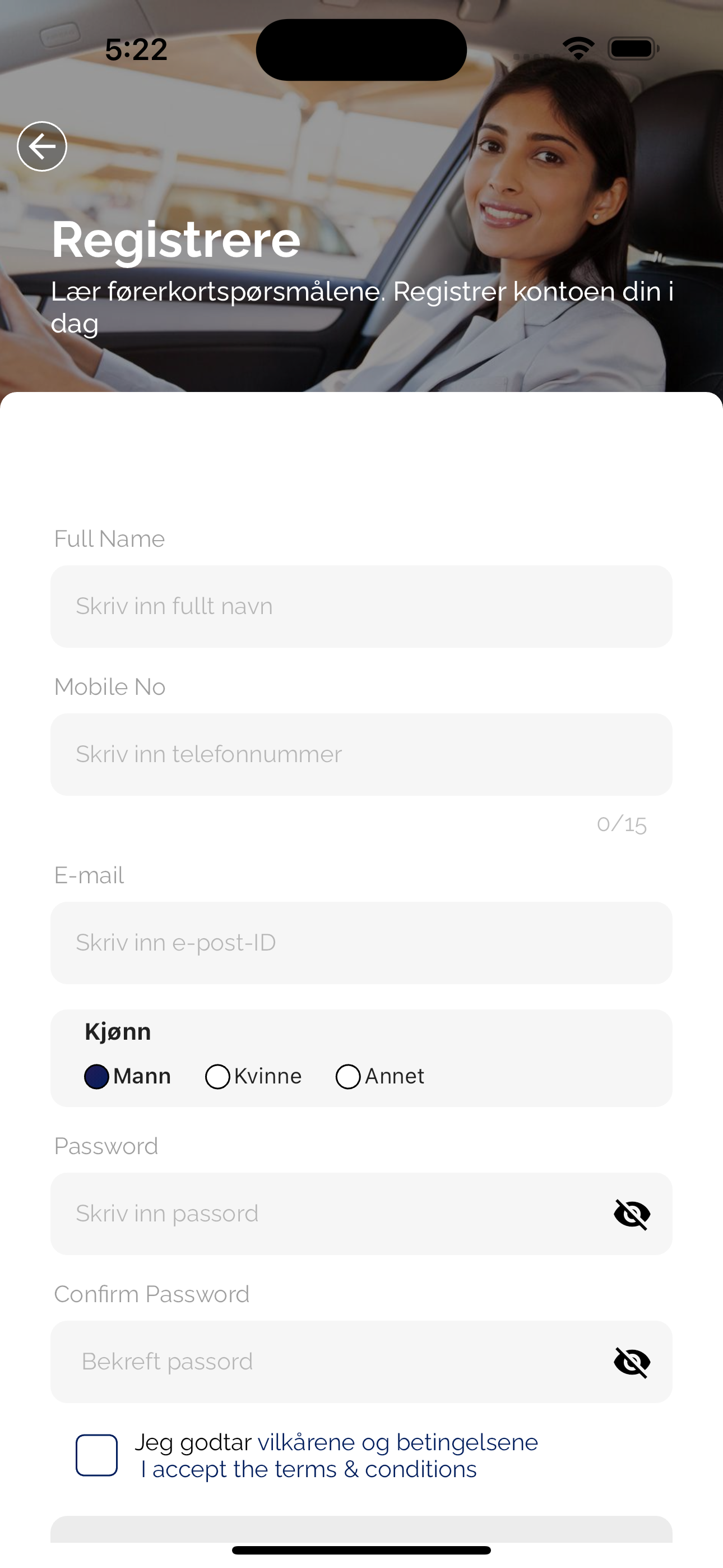Tap the Wi-Fi status icon

(578, 48)
